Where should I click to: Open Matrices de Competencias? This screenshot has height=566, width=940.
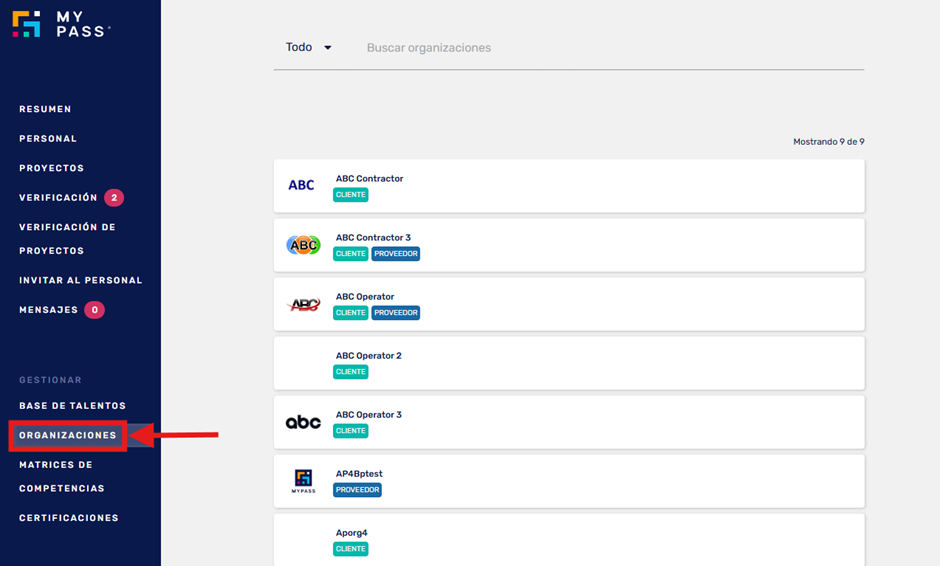(62, 476)
